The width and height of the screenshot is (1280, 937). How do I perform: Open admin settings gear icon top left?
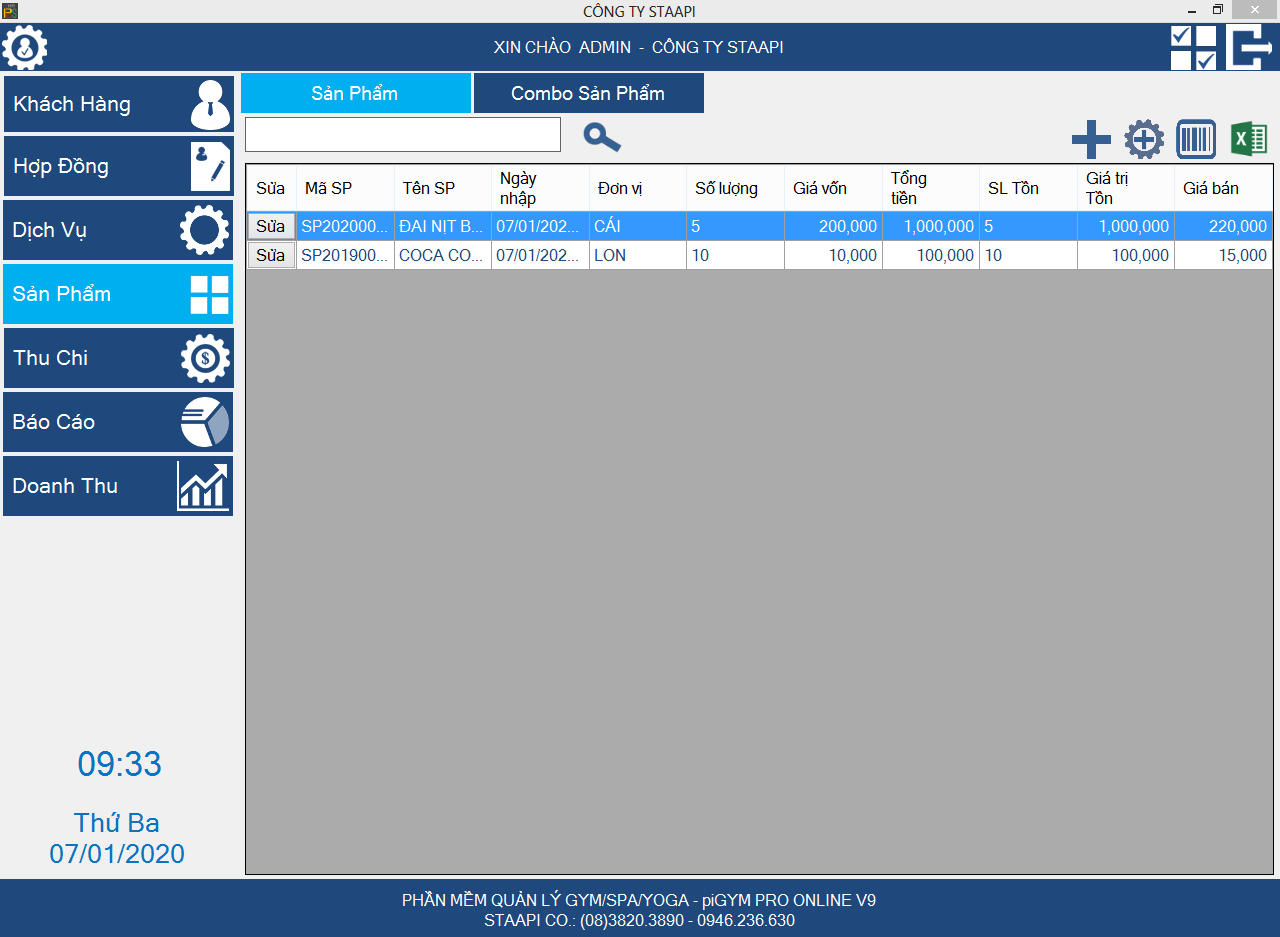click(25, 48)
